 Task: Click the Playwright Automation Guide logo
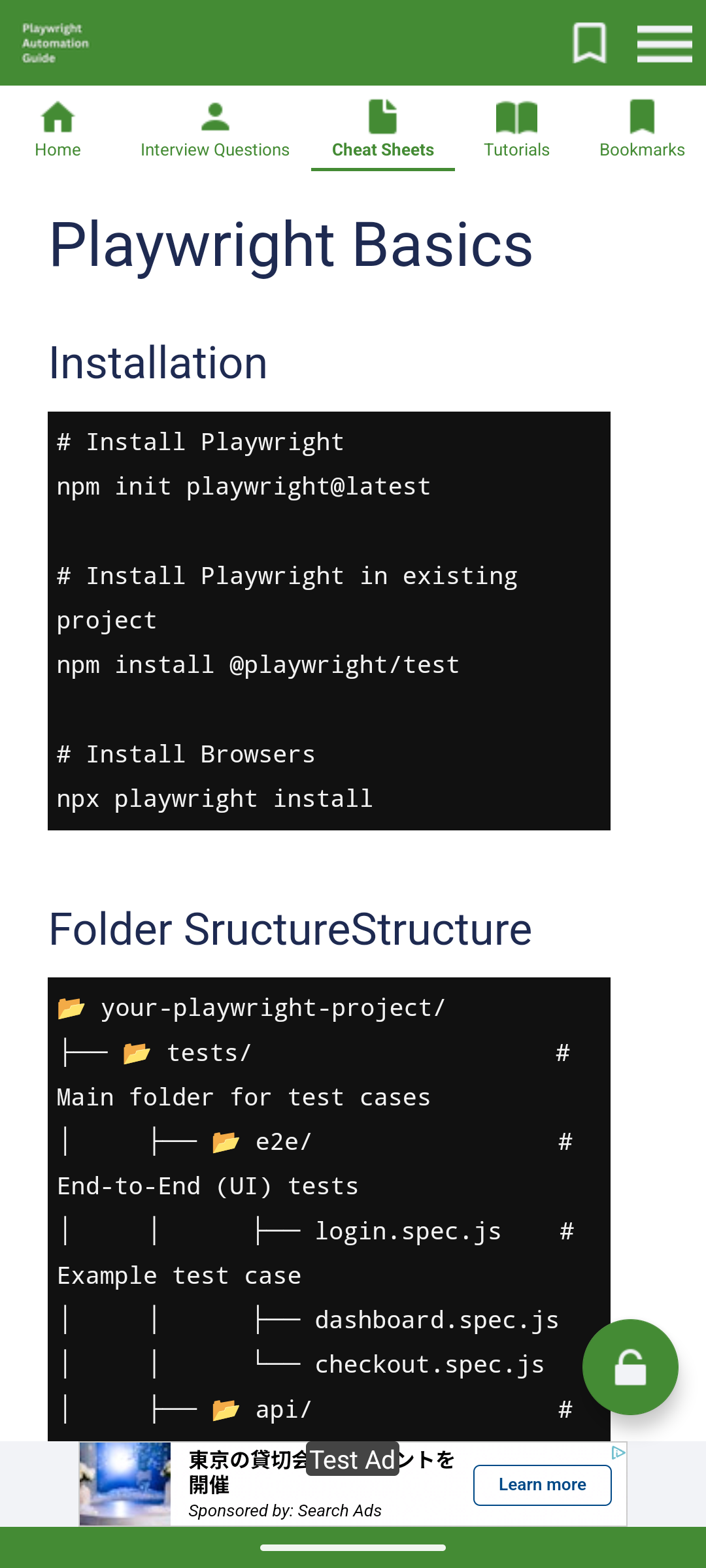tap(54, 42)
